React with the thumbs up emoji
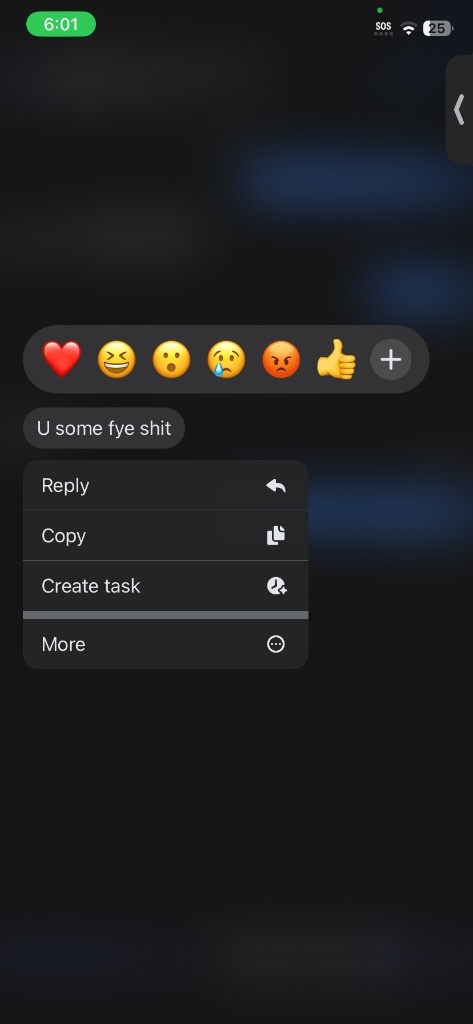The image size is (473, 1024). point(336,359)
